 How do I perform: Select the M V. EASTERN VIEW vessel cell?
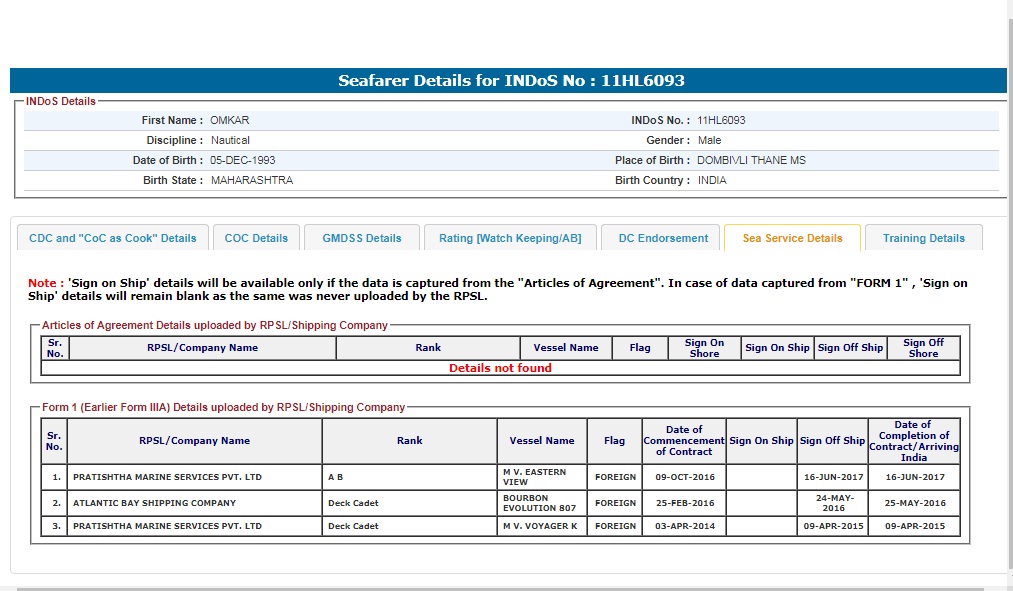[541, 477]
